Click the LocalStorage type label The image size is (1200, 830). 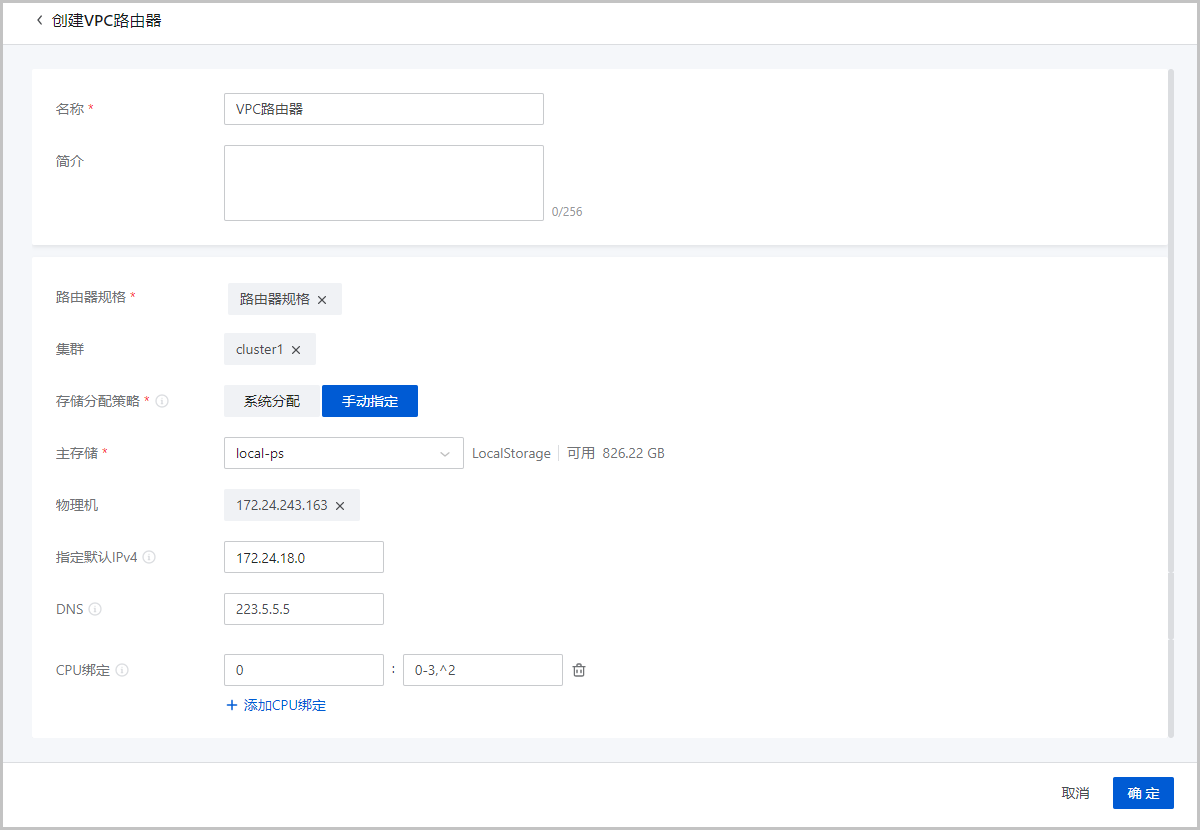pos(511,453)
